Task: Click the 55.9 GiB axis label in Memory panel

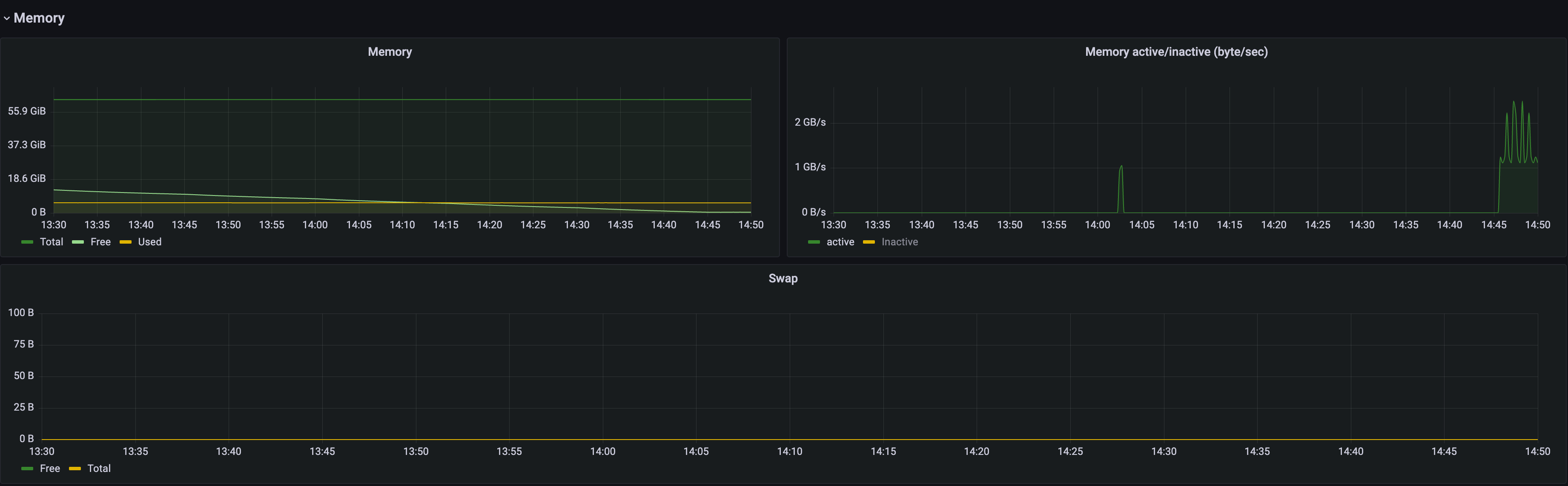Action: [27, 111]
